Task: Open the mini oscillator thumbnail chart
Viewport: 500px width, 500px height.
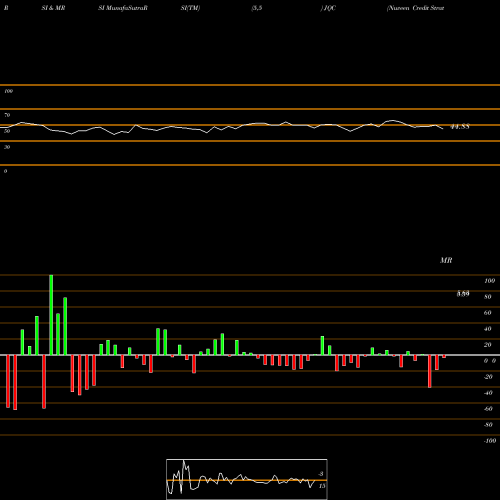Action: 247,479
